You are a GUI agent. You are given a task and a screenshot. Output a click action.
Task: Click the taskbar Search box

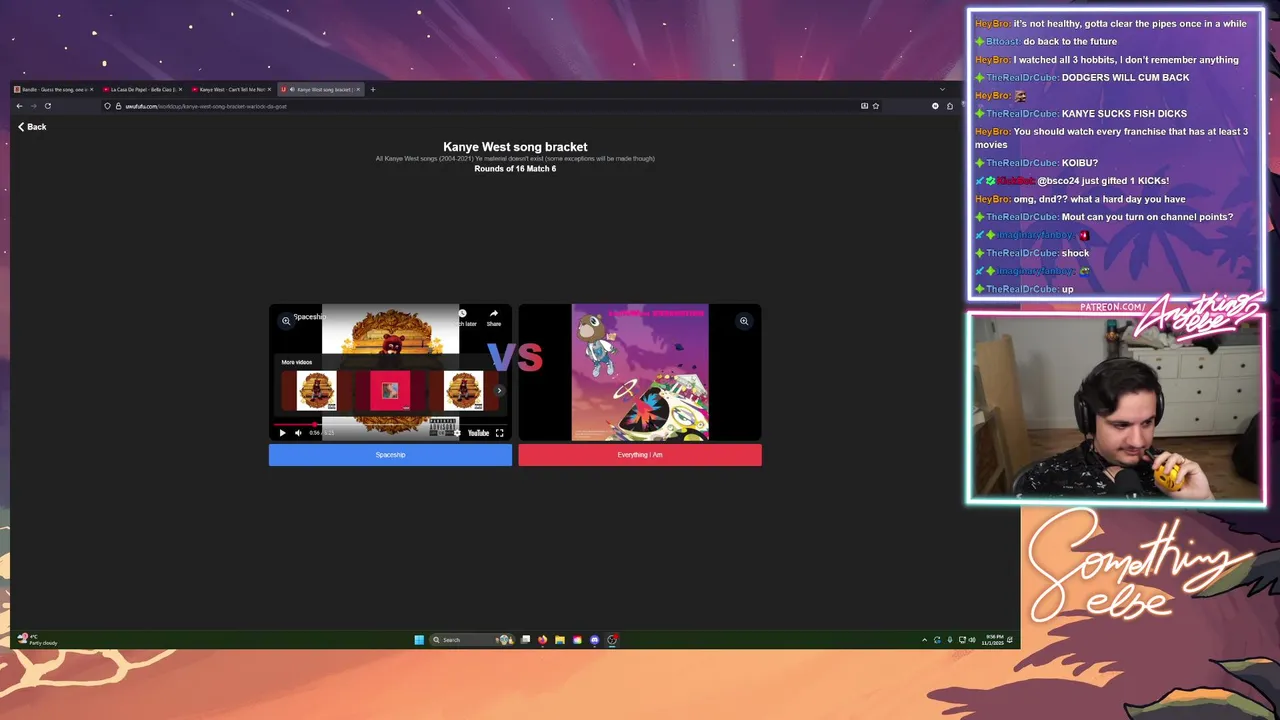pos(472,640)
